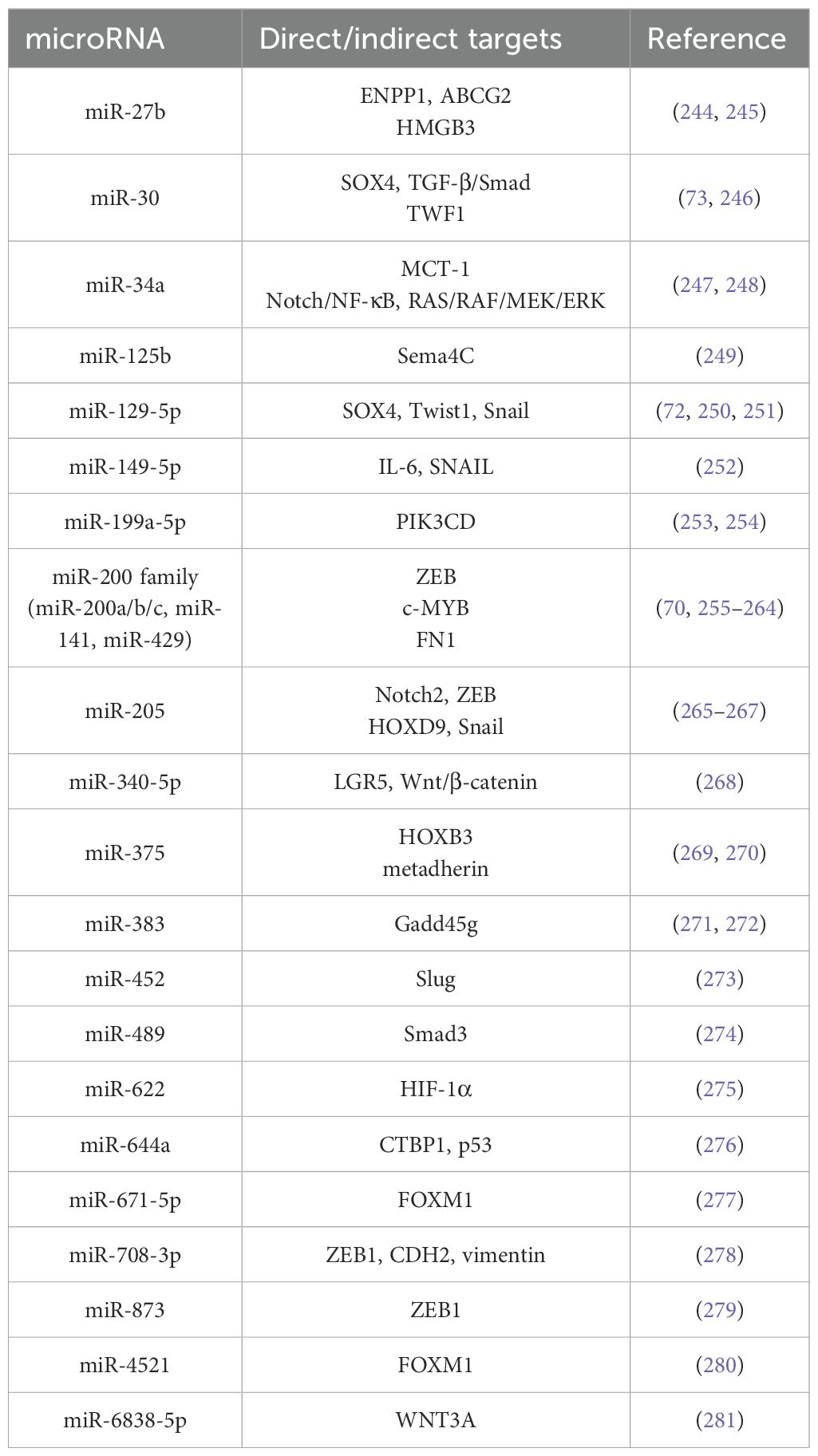
Task: Open reference 73 in the miR-30 row
Action: (696, 198)
